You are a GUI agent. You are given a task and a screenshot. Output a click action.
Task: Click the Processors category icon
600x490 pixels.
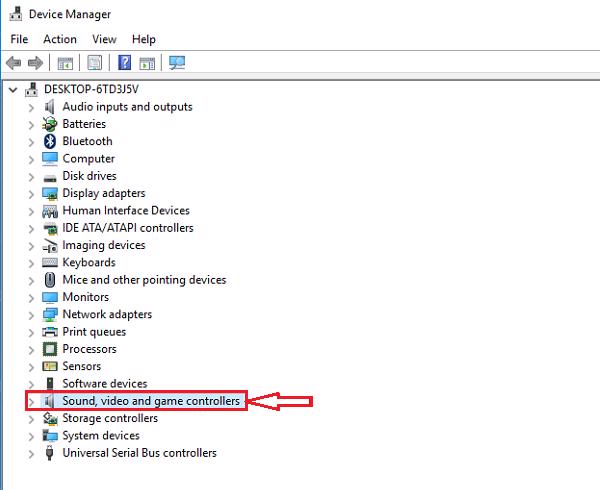coord(50,349)
